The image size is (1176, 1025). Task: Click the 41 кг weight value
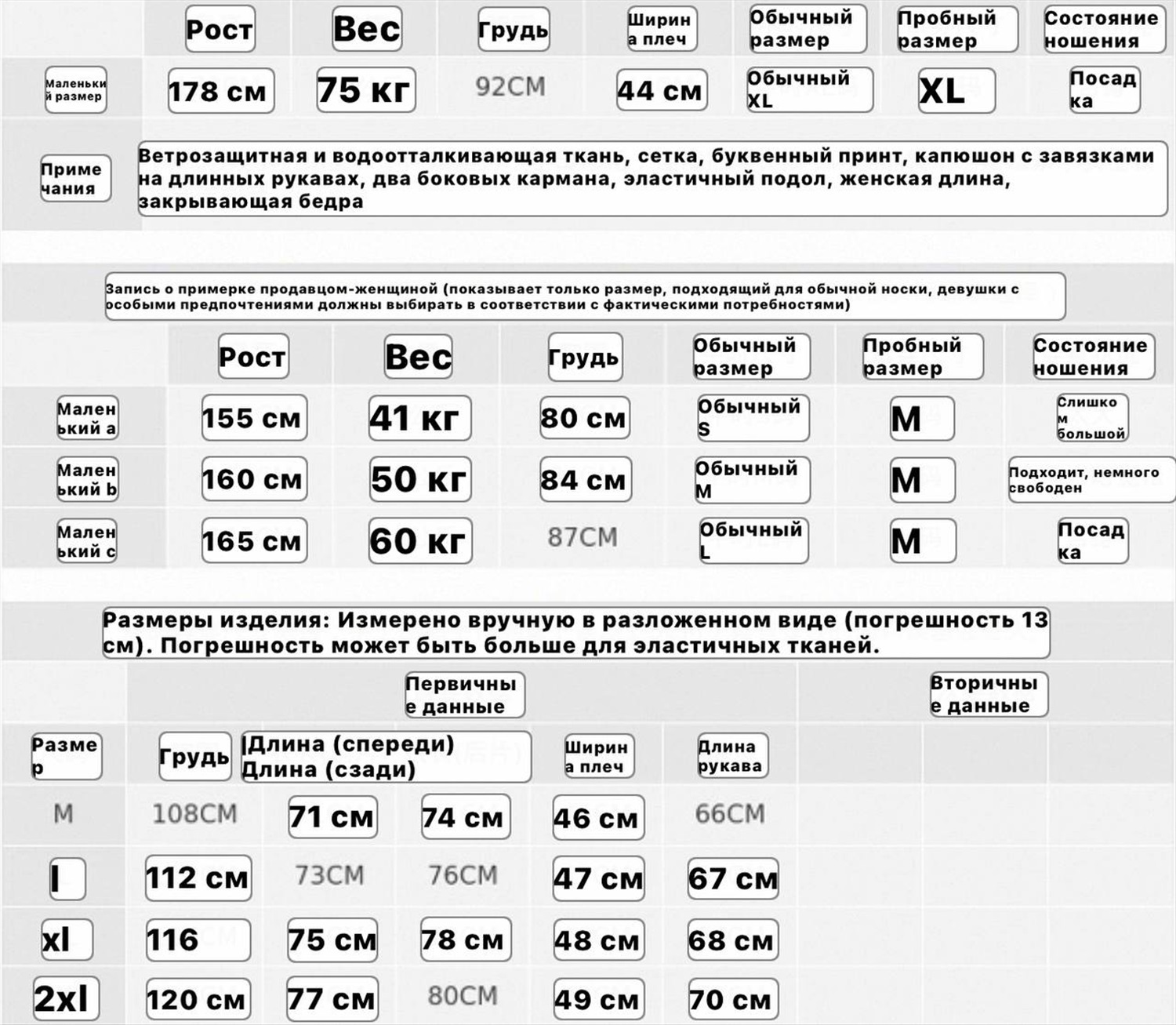pyautogui.click(x=419, y=418)
